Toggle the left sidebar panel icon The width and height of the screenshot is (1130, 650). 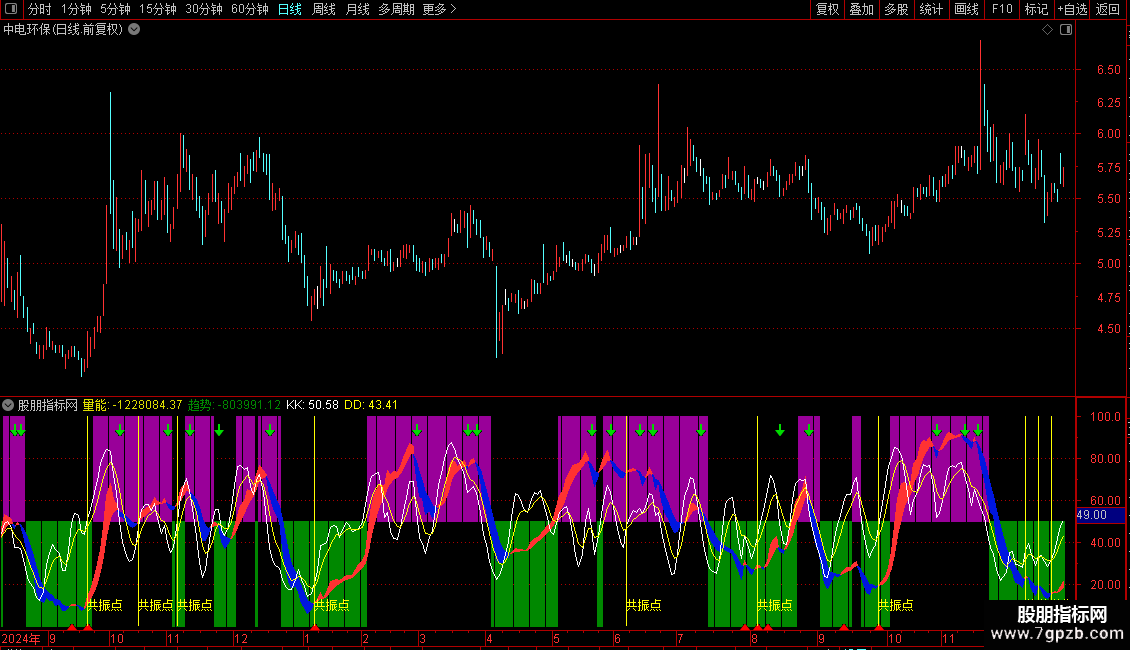coord(11,9)
